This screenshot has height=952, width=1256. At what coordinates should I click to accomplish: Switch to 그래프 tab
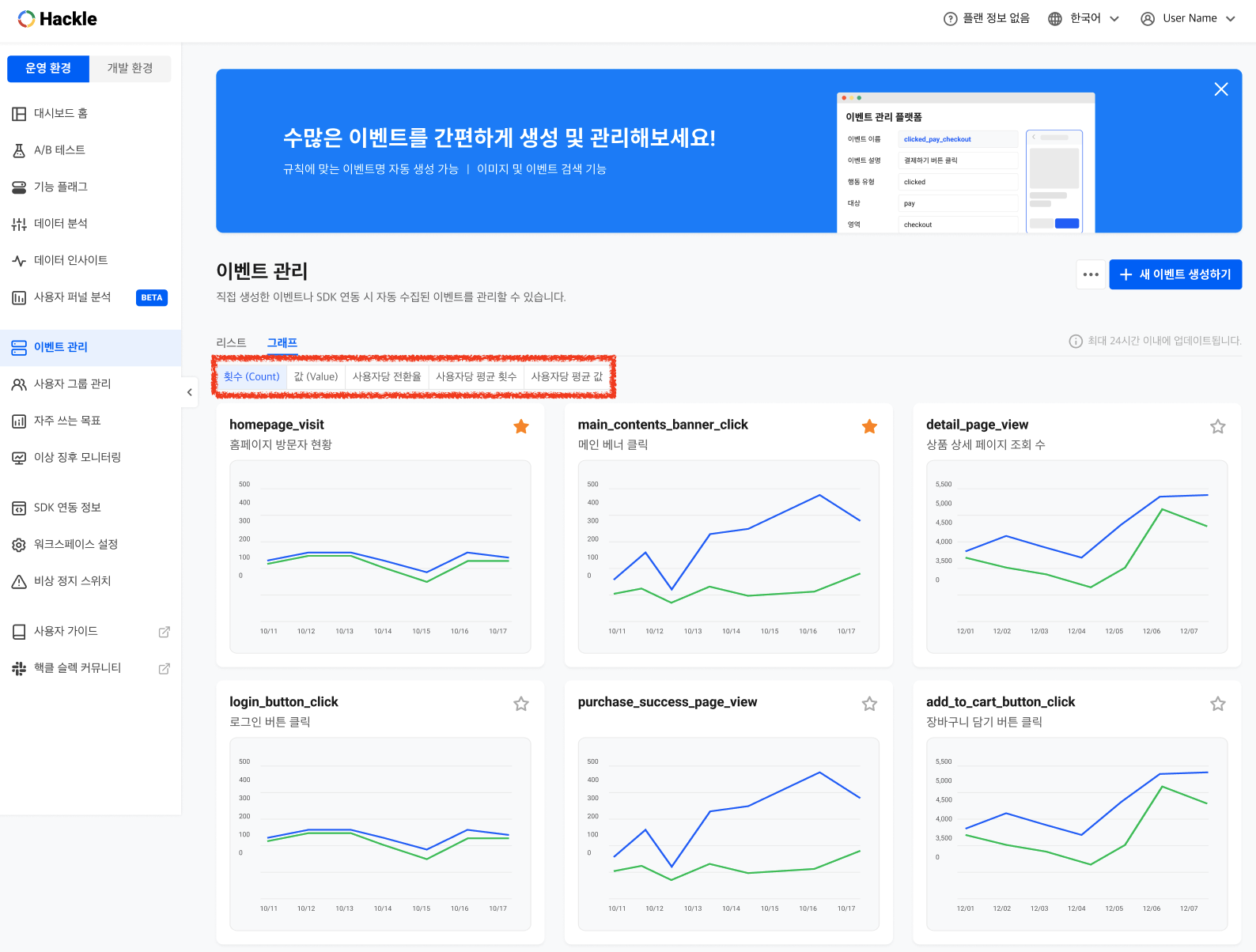[x=282, y=342]
